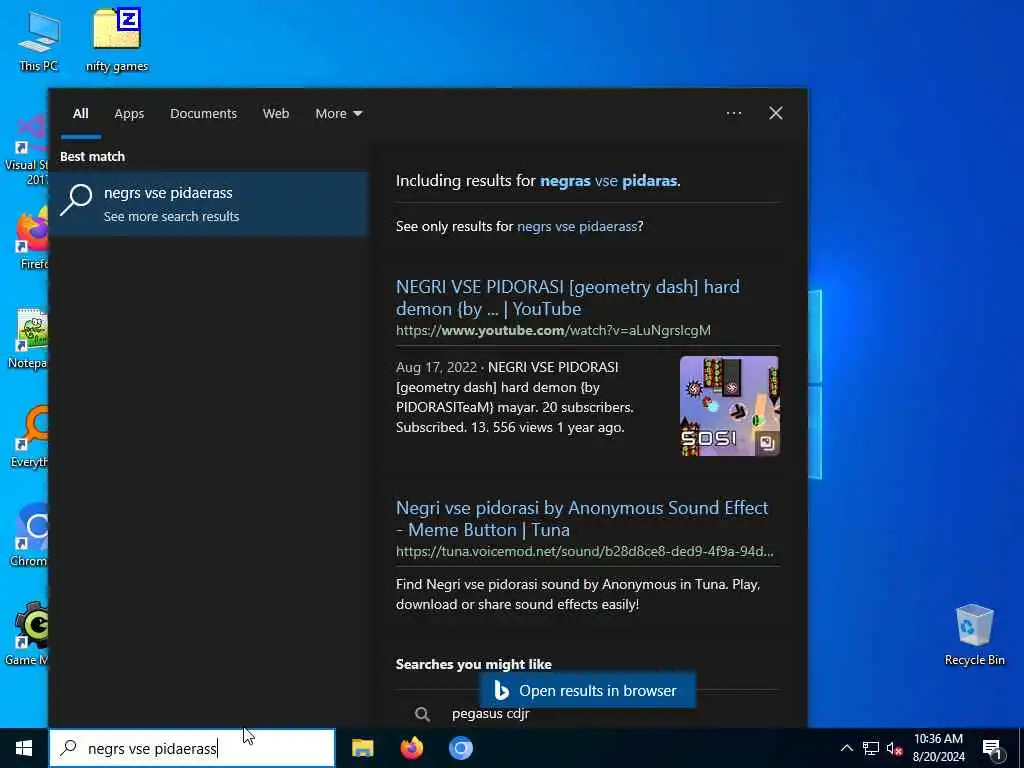This screenshot has width=1024, height=768.
Task: Open the notification center icon
Action: pos(992,749)
